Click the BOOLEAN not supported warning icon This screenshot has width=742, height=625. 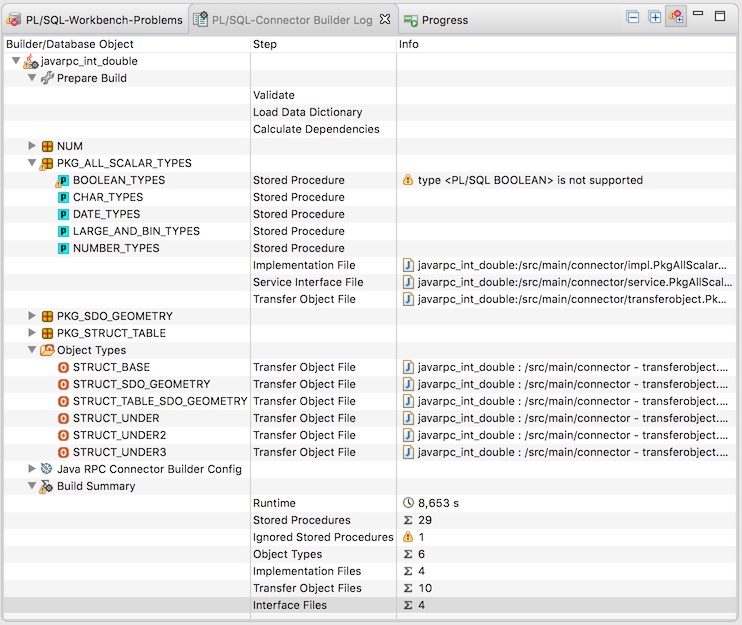coord(407,180)
